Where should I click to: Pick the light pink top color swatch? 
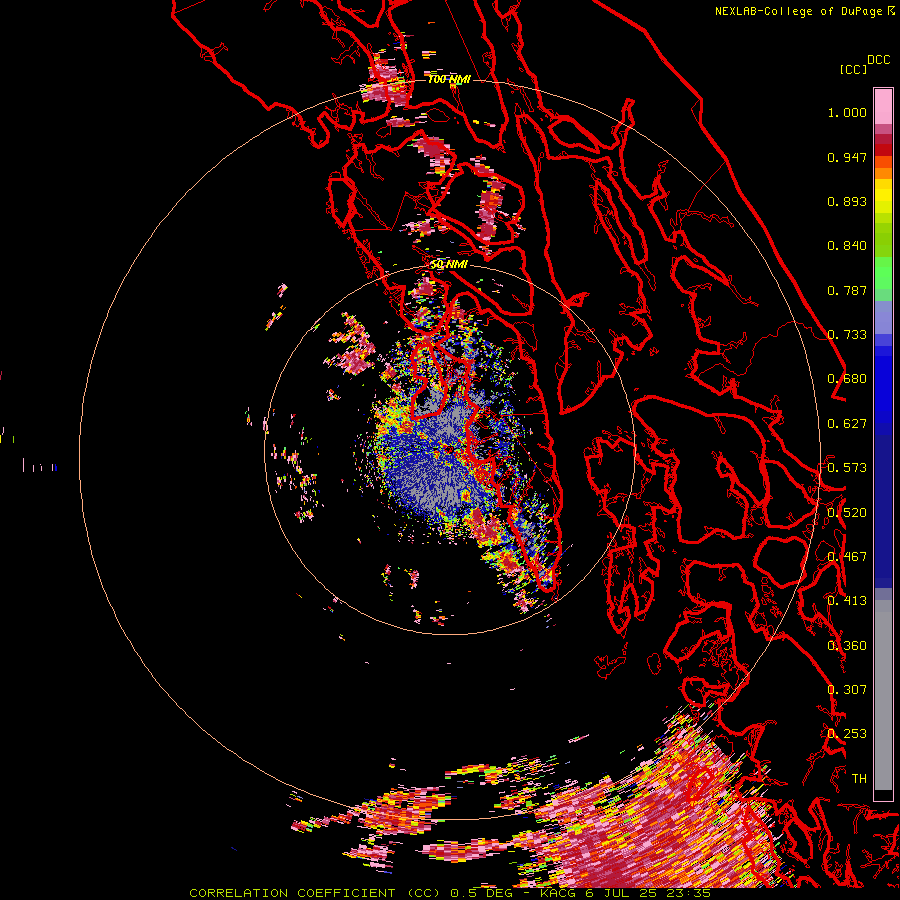[883, 106]
